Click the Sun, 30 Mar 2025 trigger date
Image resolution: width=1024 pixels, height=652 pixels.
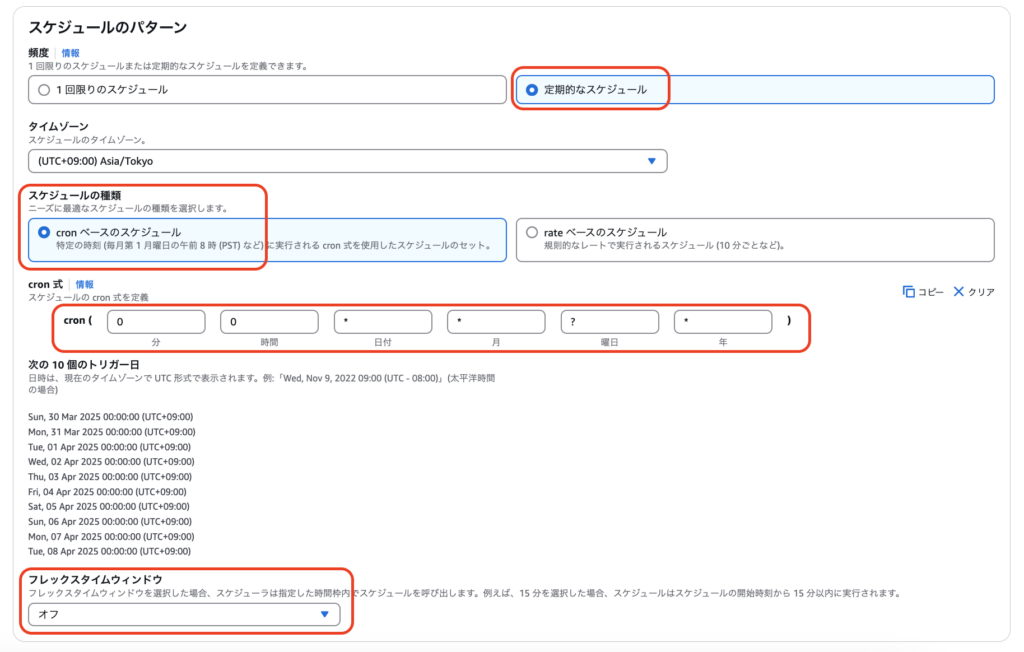pos(110,417)
